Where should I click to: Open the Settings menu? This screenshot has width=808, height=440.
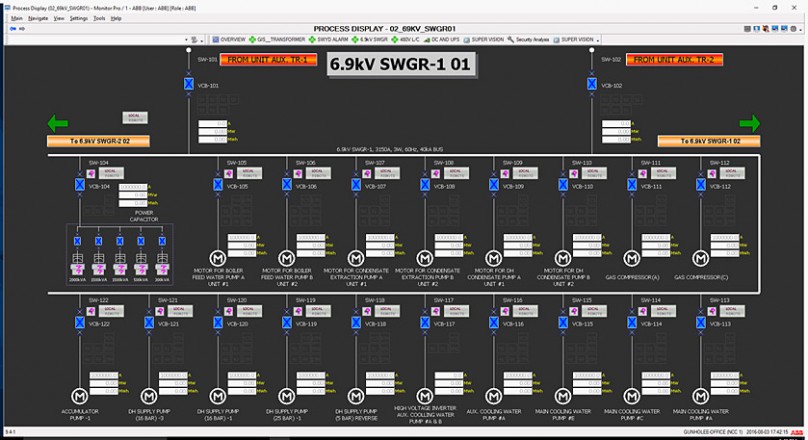(x=79, y=19)
